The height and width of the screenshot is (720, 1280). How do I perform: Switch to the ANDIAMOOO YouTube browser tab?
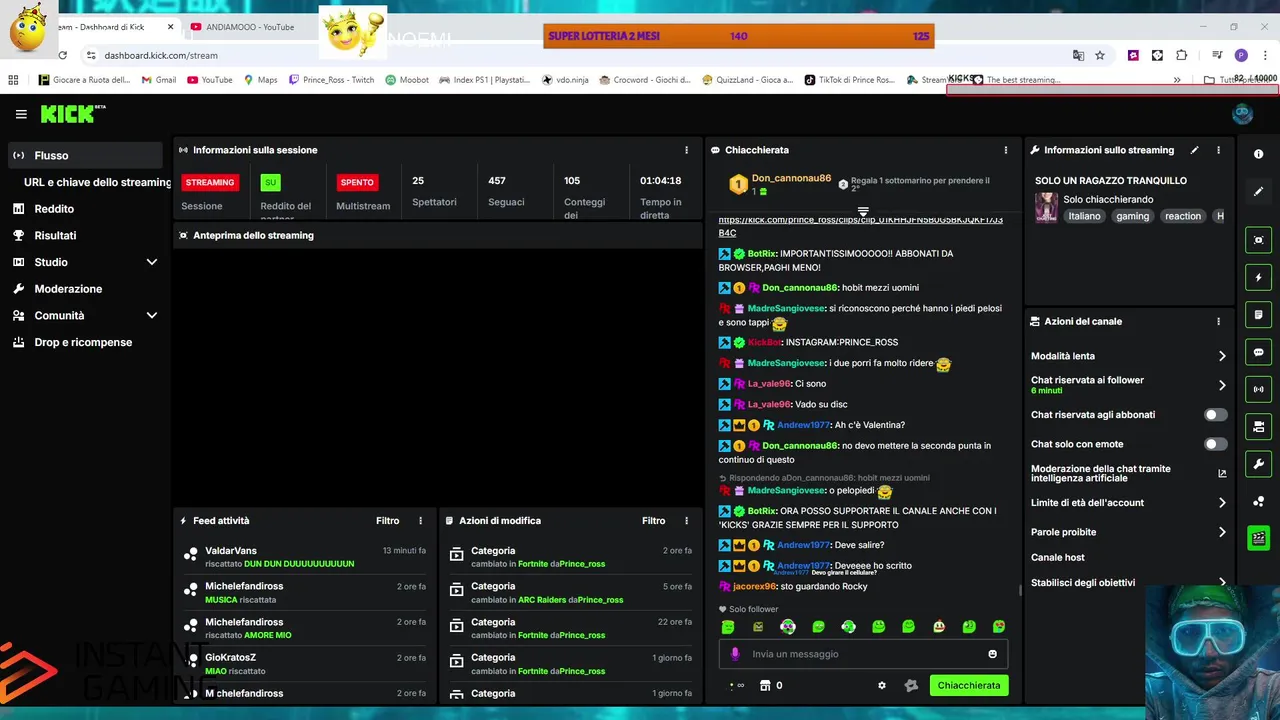[250, 27]
